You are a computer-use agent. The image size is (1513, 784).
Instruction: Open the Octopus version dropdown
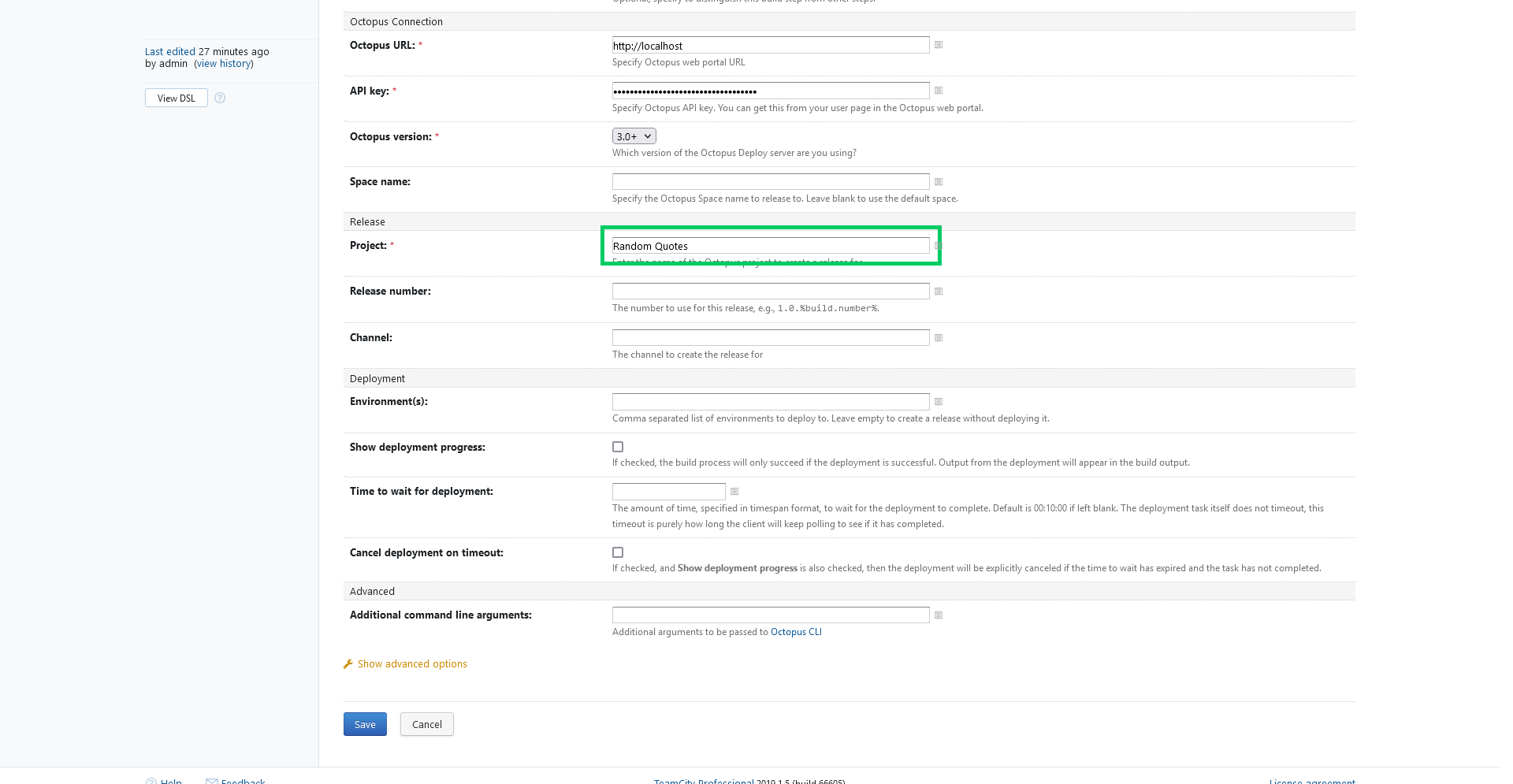(634, 136)
